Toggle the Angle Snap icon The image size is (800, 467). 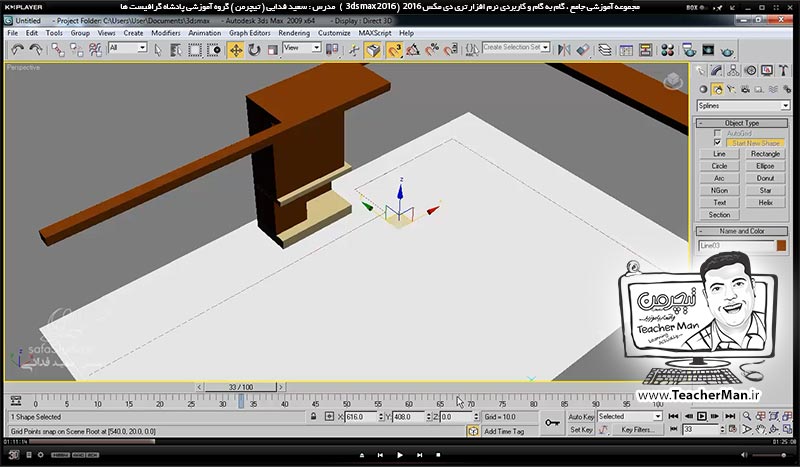pos(413,50)
